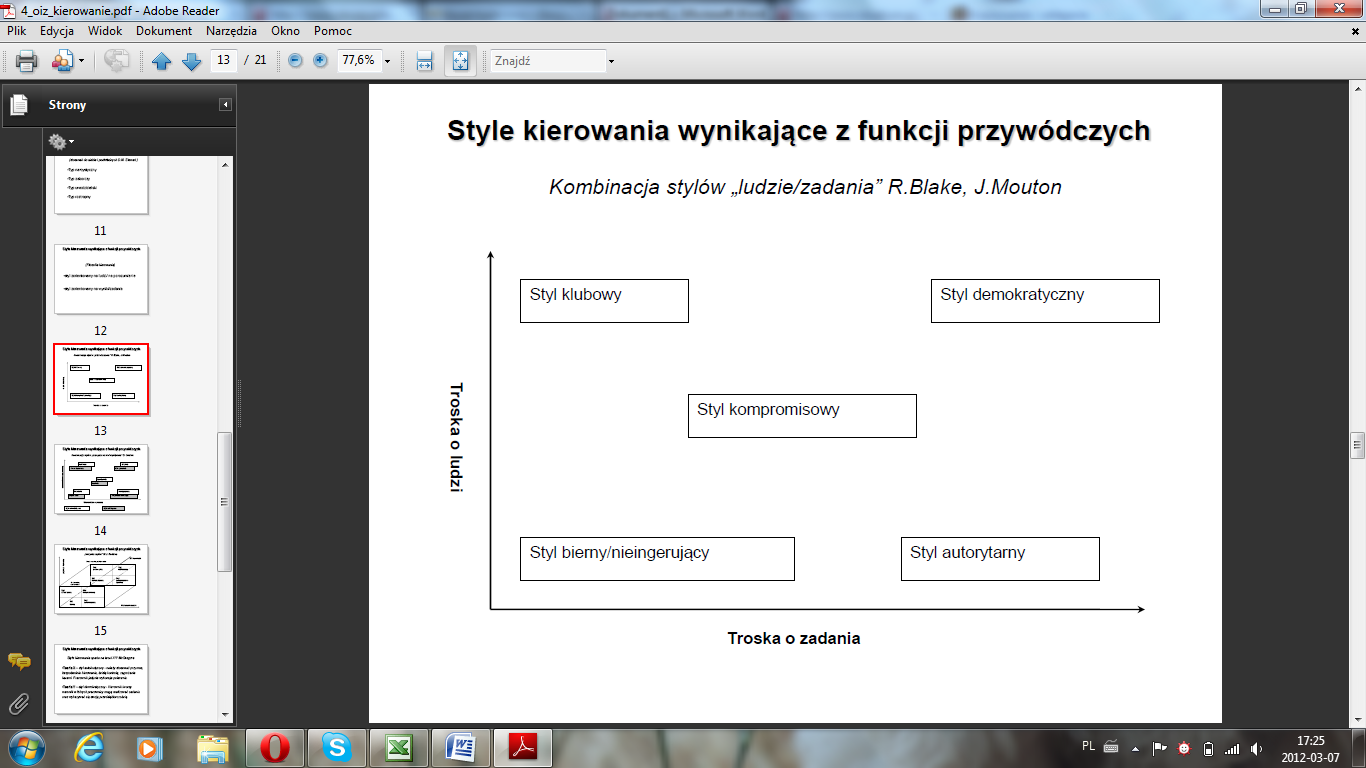The image size is (1366, 768).
Task: Expand the pages panel gear options menu
Action: [61, 142]
